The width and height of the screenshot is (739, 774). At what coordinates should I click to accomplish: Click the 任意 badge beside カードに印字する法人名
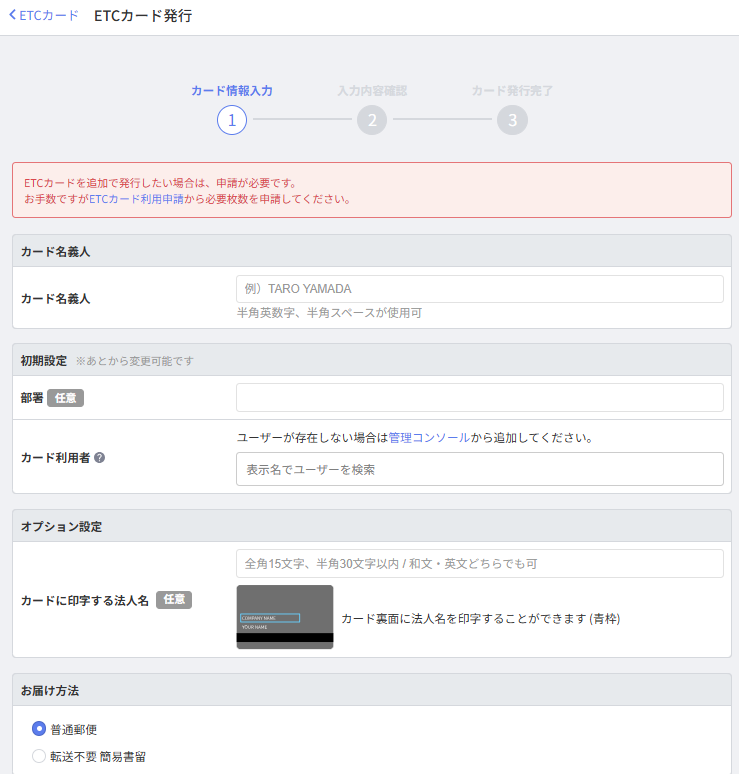click(x=174, y=600)
